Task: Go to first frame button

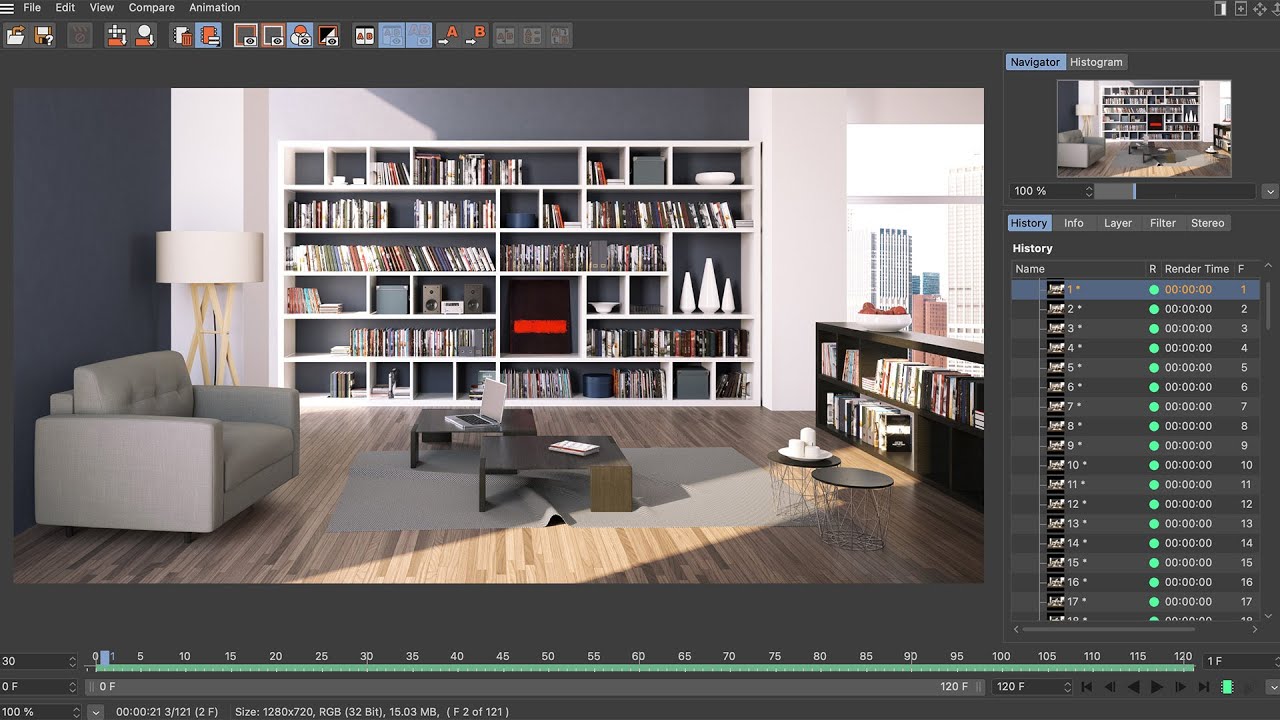Action: click(x=1086, y=687)
